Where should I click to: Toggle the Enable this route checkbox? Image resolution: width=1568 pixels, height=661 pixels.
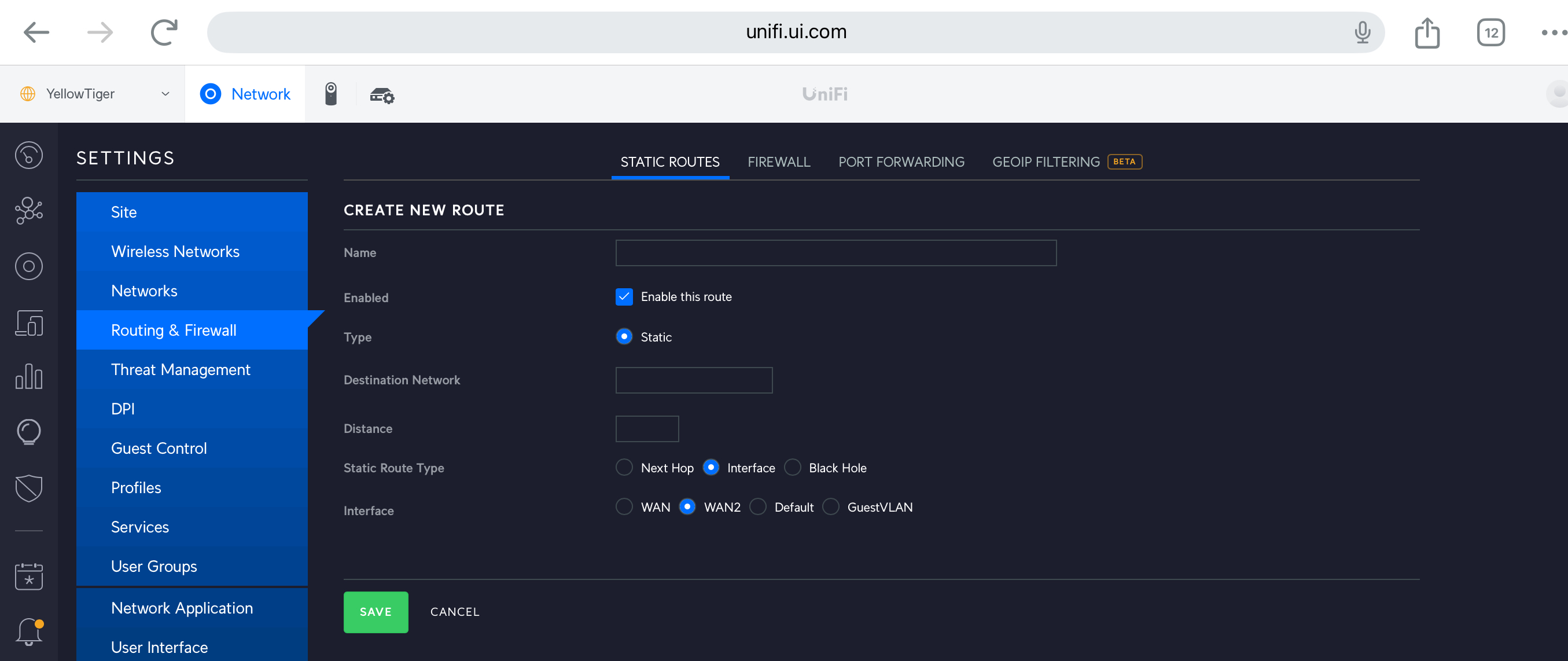pyautogui.click(x=624, y=297)
